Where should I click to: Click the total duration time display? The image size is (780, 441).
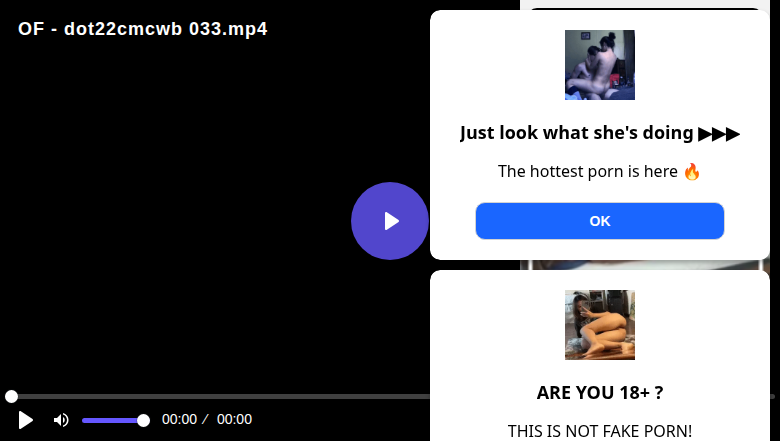pos(234,419)
